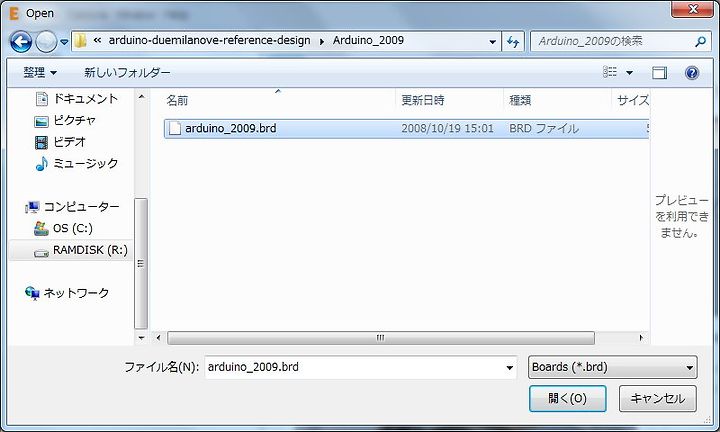Click horizontal scrollbar left arrow
720x432 pixels.
158,338
